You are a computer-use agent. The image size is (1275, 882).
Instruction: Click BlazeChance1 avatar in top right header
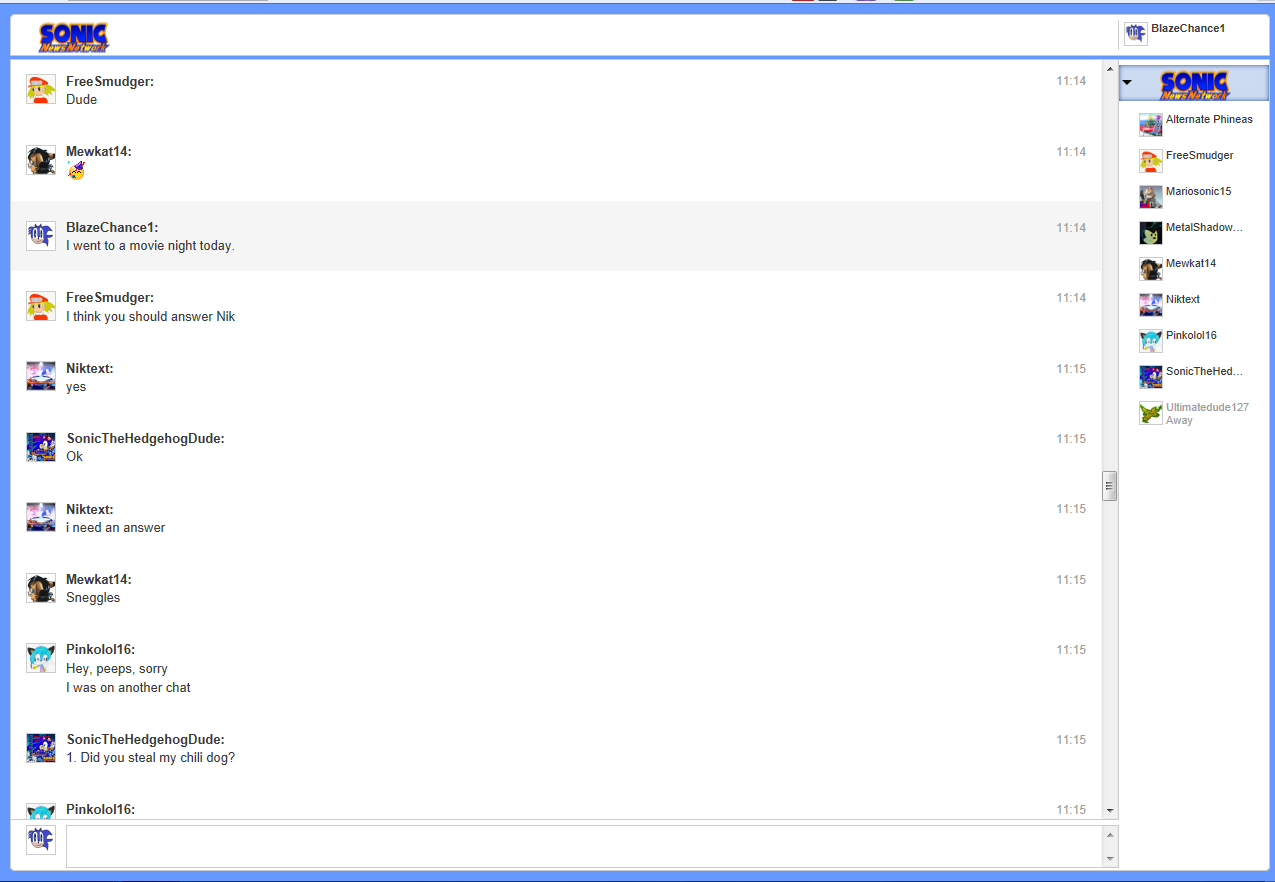coord(1135,34)
